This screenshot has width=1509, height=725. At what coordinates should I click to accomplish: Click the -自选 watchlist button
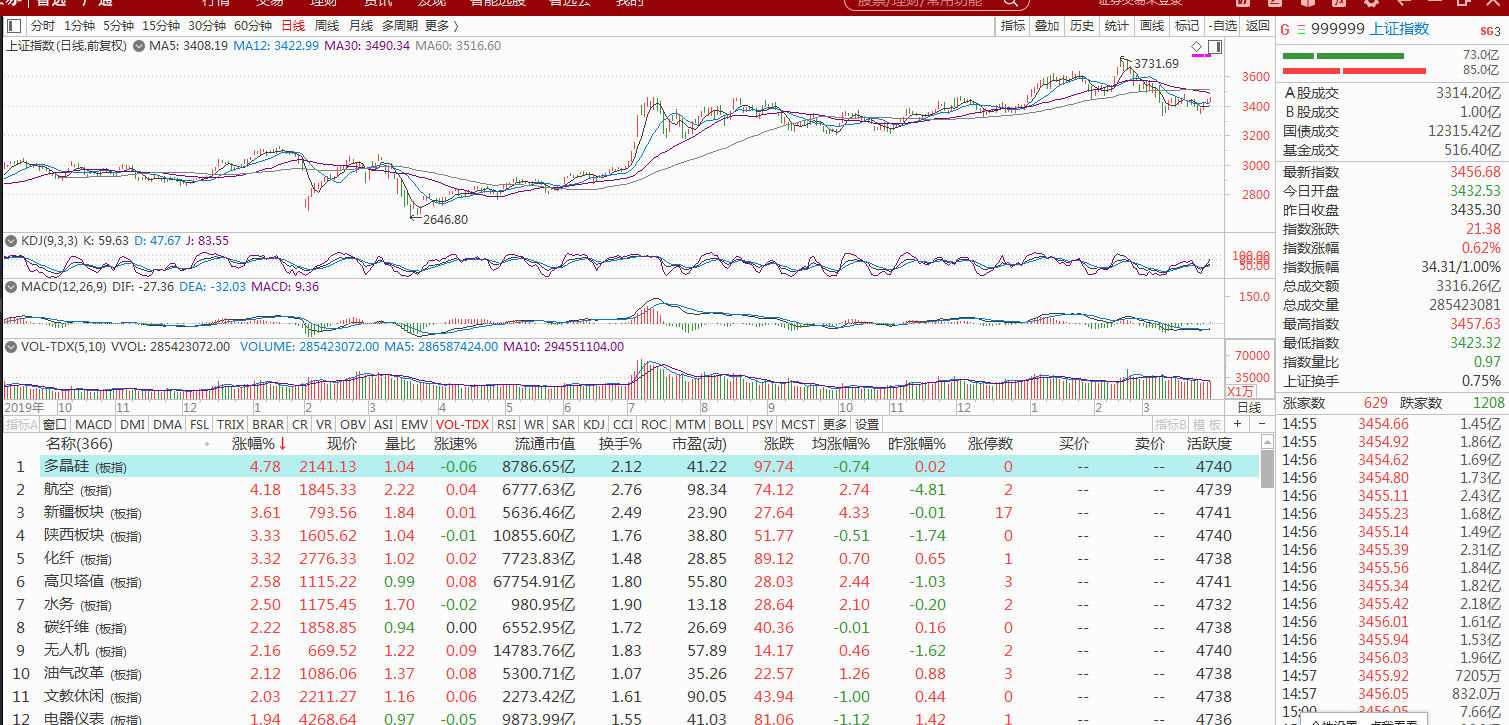click(1222, 26)
